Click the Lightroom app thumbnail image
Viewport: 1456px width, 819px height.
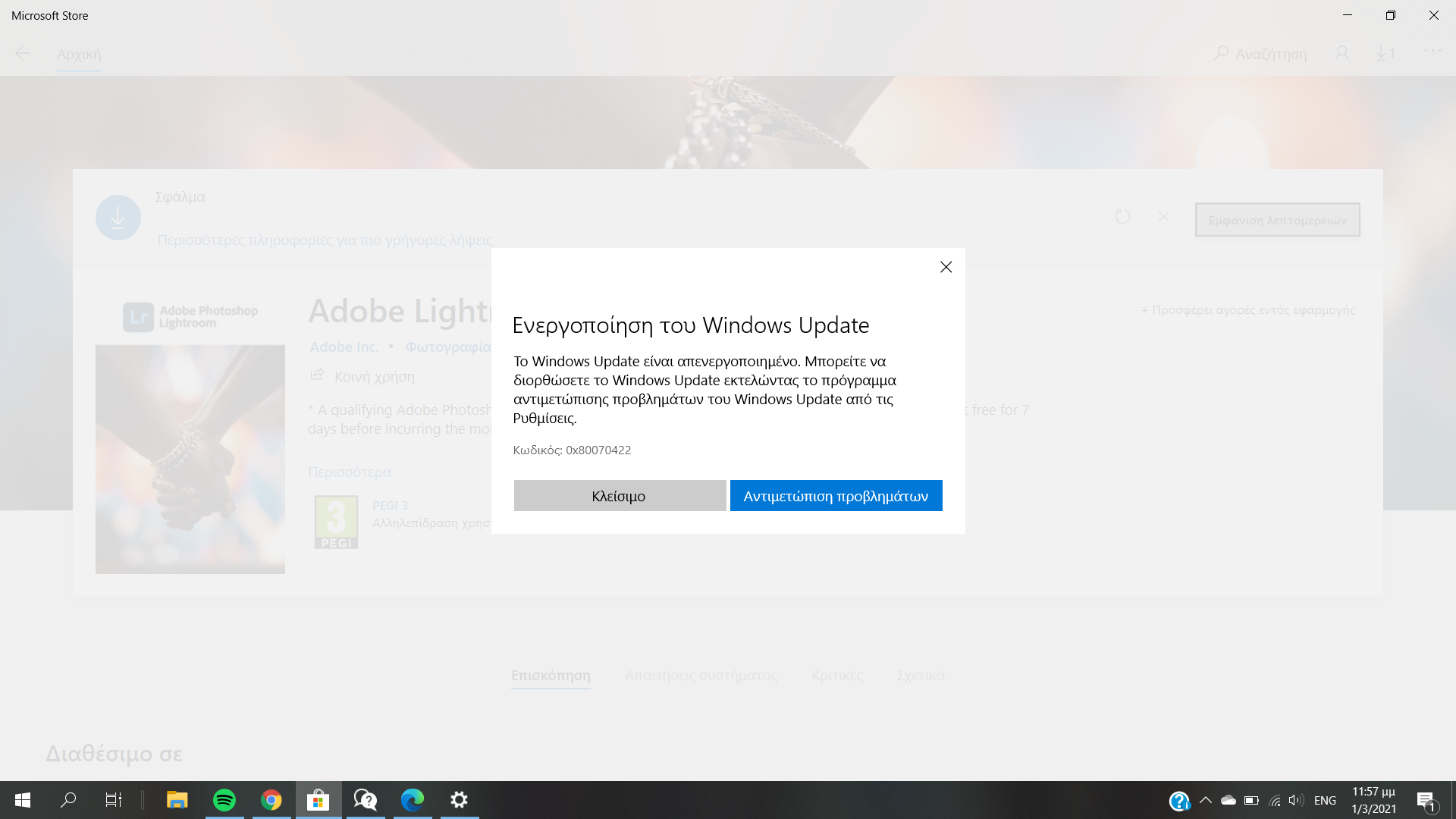pos(190,459)
